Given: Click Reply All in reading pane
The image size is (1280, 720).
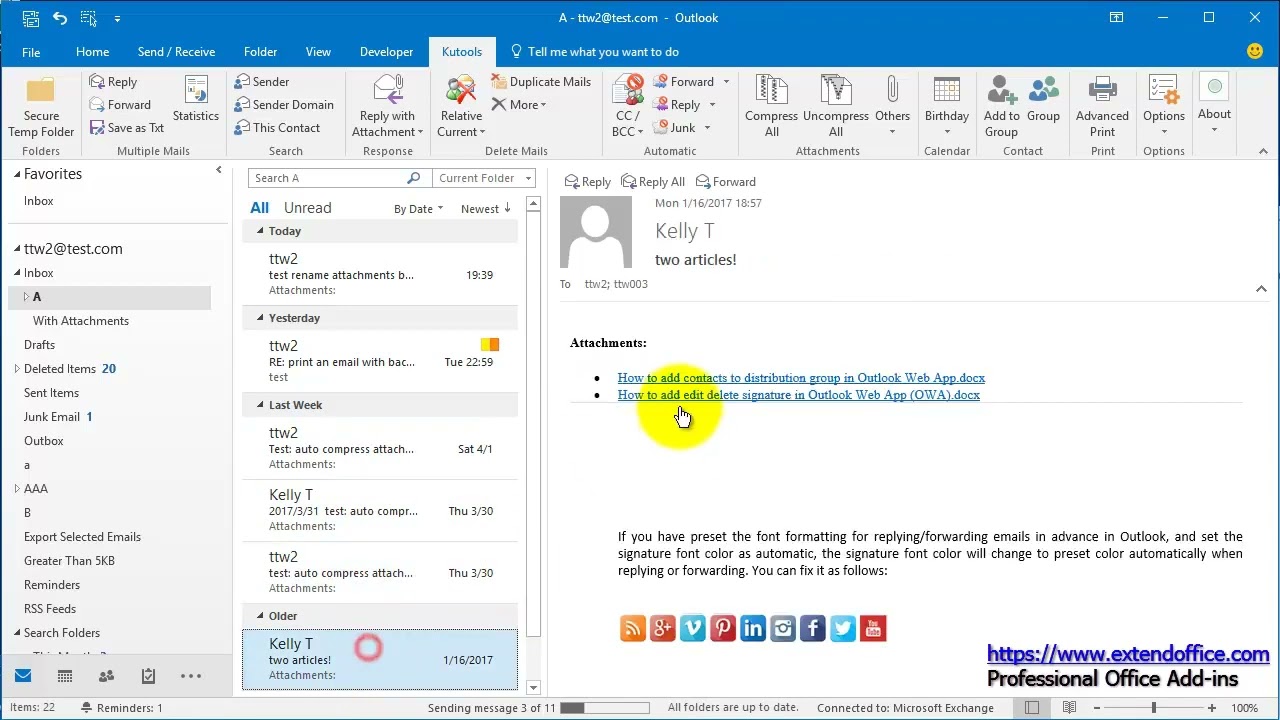Looking at the screenshot, I should click(653, 182).
